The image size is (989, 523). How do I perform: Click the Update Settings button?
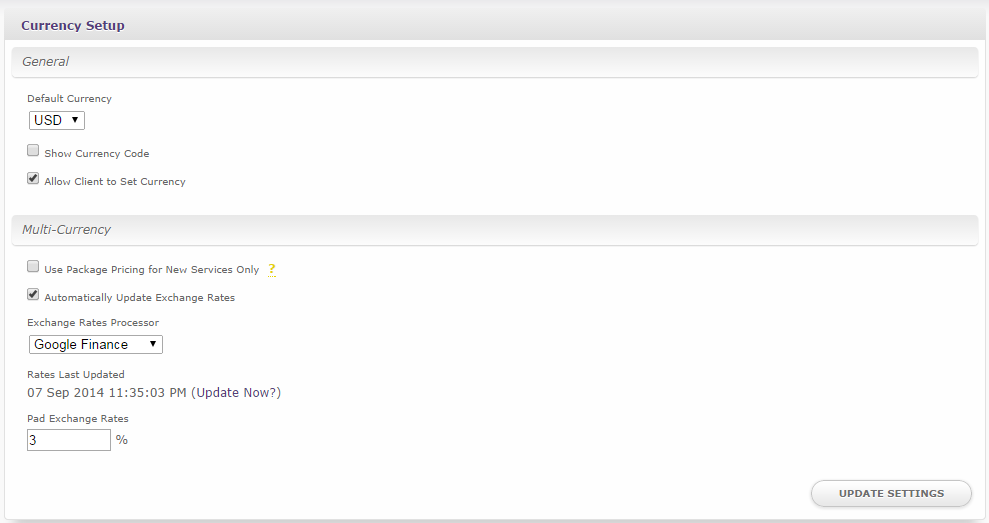tap(891, 493)
